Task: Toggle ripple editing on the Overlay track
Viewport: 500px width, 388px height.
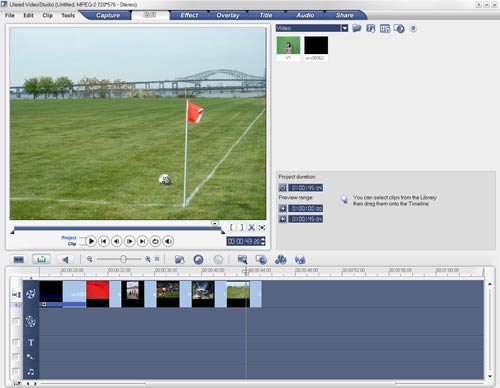Action: pos(16,322)
